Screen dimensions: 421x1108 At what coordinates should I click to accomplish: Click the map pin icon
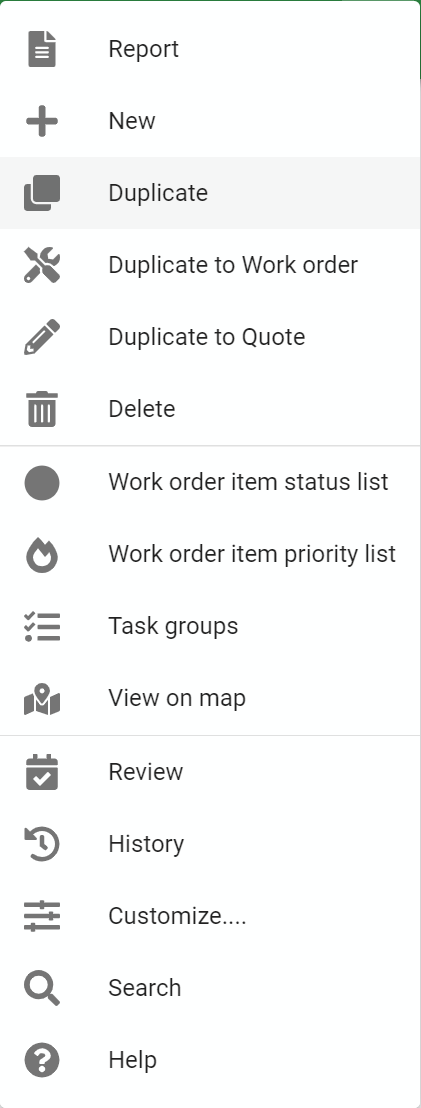tap(42, 699)
